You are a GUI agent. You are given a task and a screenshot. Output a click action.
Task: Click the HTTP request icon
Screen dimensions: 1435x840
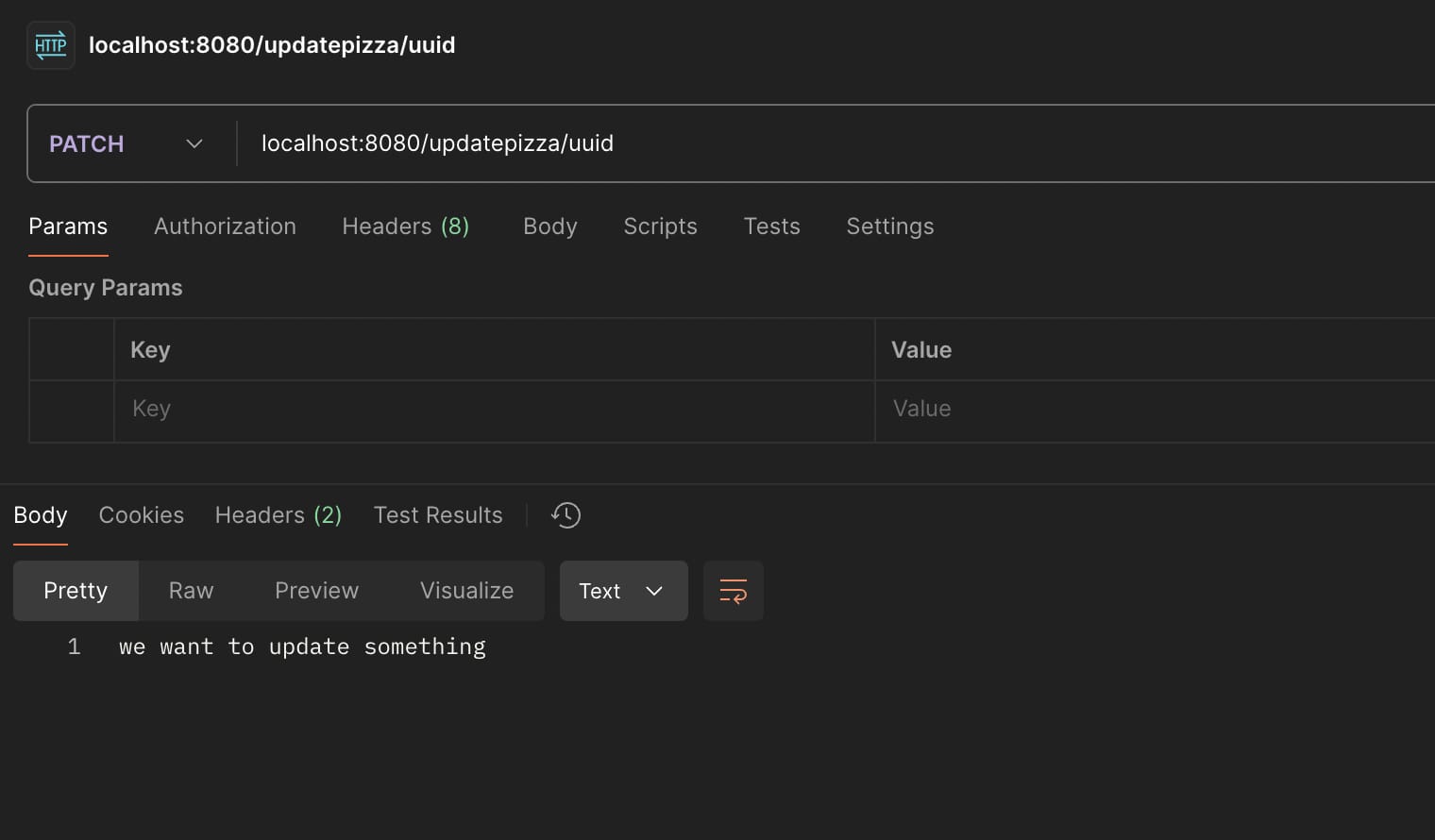pyautogui.click(x=51, y=45)
